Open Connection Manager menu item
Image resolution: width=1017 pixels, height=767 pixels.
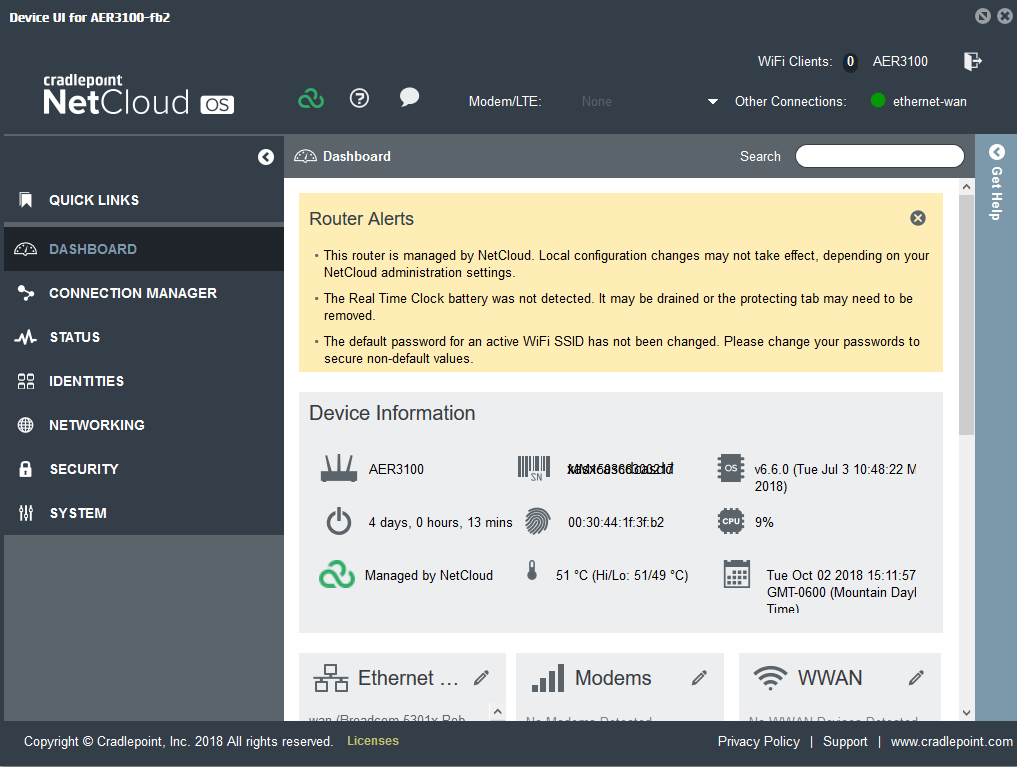click(x=144, y=293)
